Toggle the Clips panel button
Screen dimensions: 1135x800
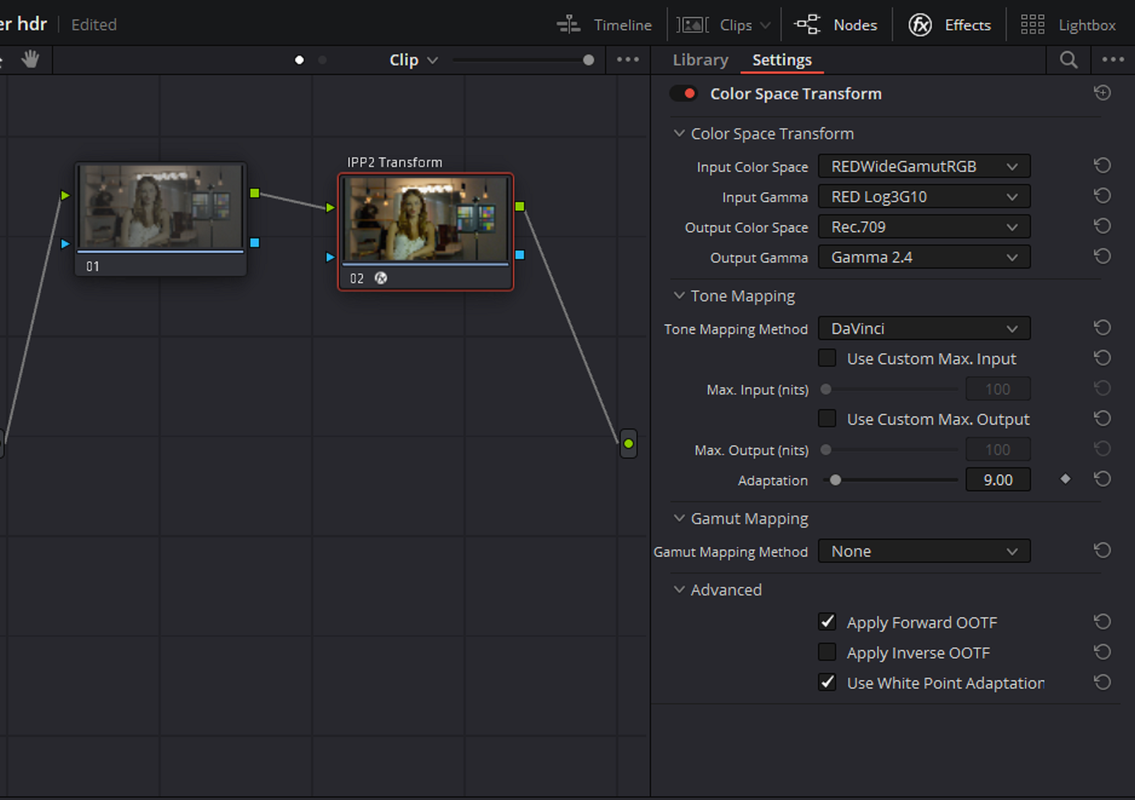point(724,25)
